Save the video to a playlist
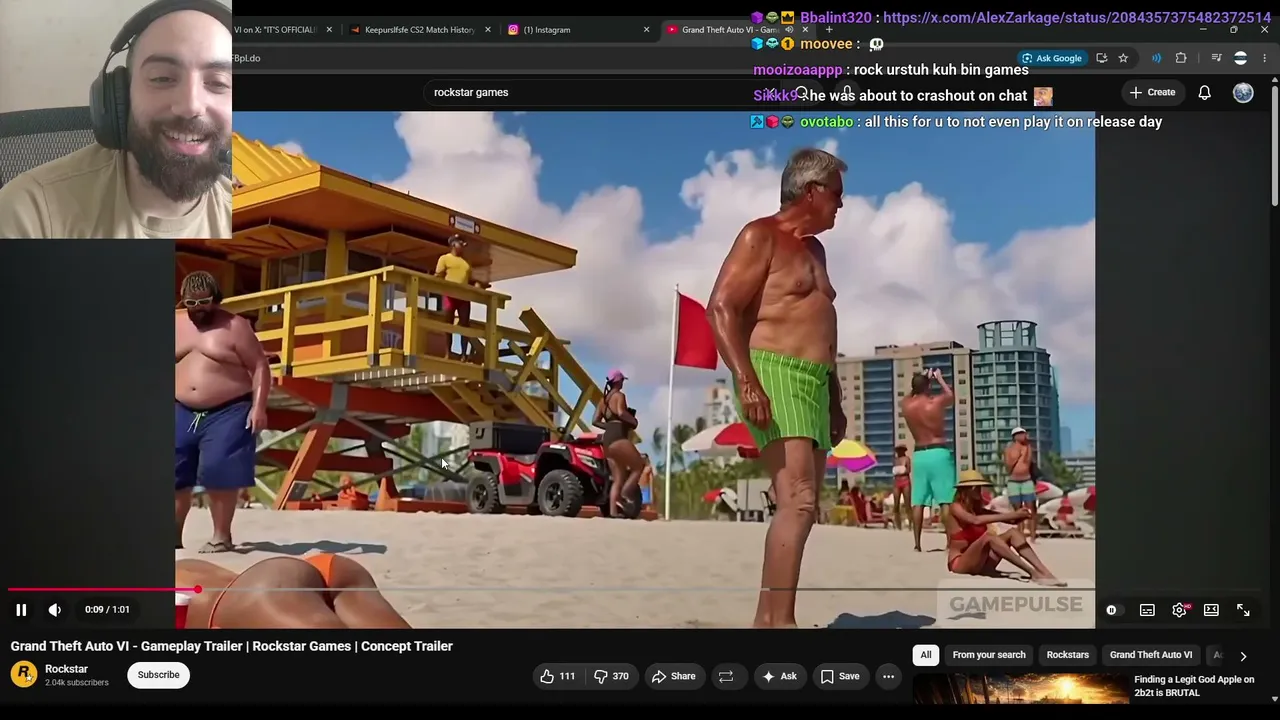This screenshot has height=720, width=1280. pos(840,677)
